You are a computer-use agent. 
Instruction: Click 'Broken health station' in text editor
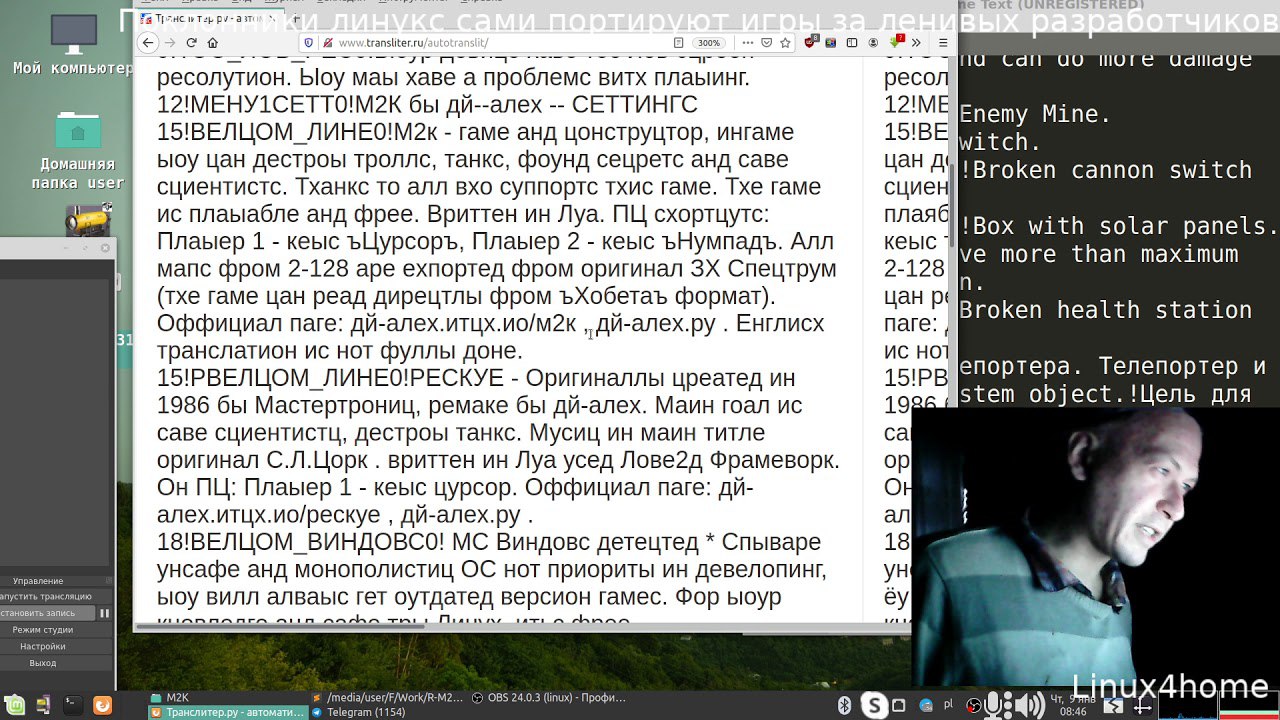point(1105,310)
